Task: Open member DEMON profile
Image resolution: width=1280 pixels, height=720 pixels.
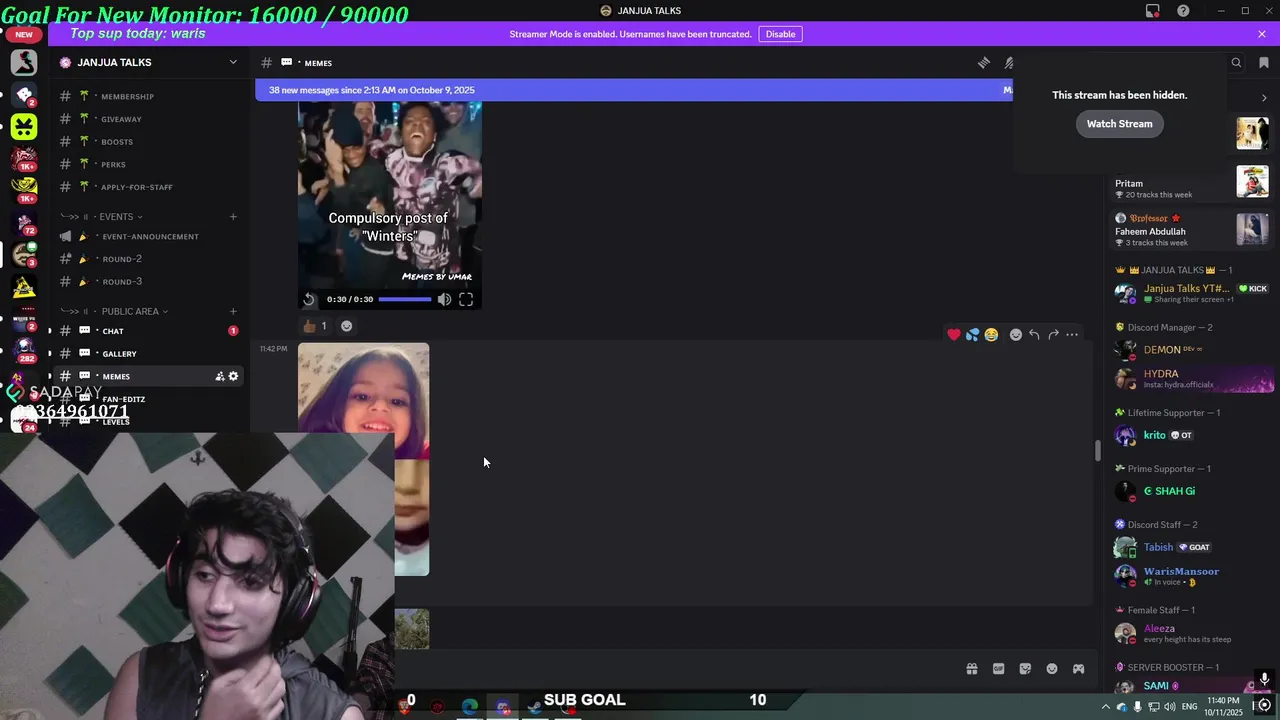Action: (1191, 350)
